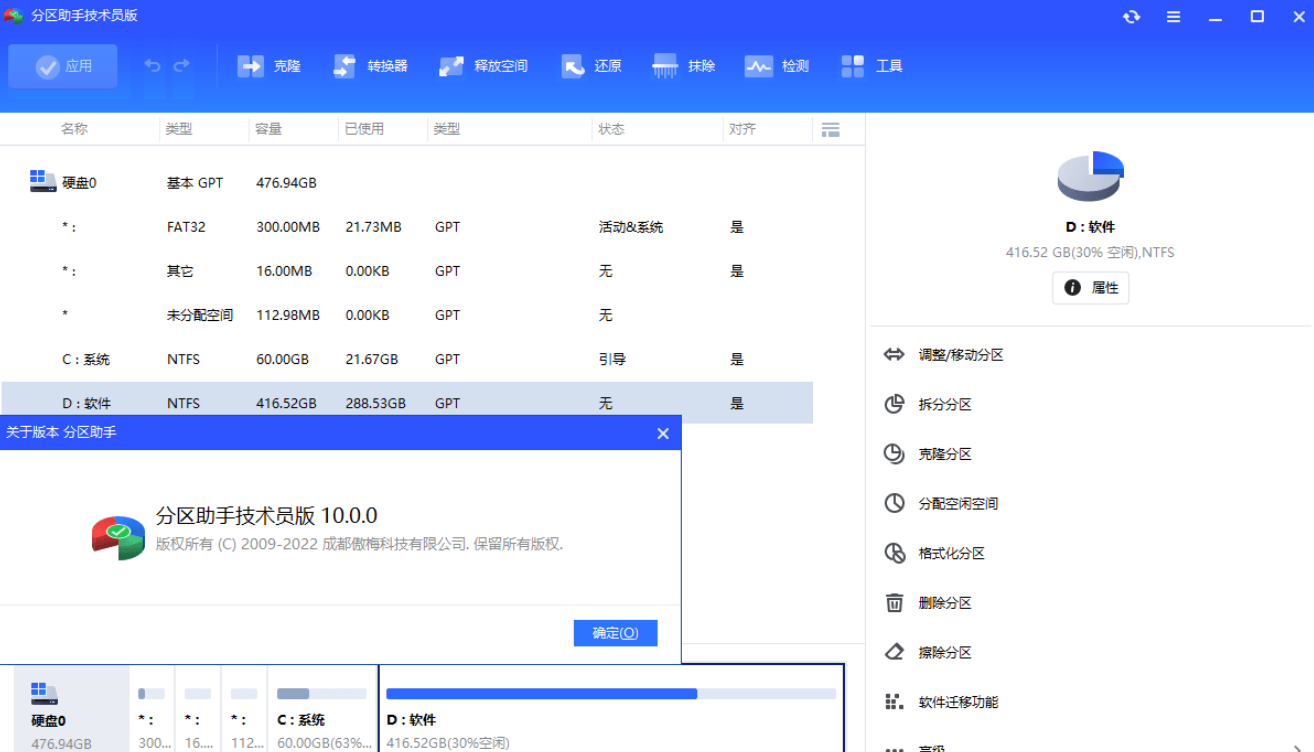Open the Test (检测) tool
This screenshot has height=752, width=1314.
tap(777, 66)
